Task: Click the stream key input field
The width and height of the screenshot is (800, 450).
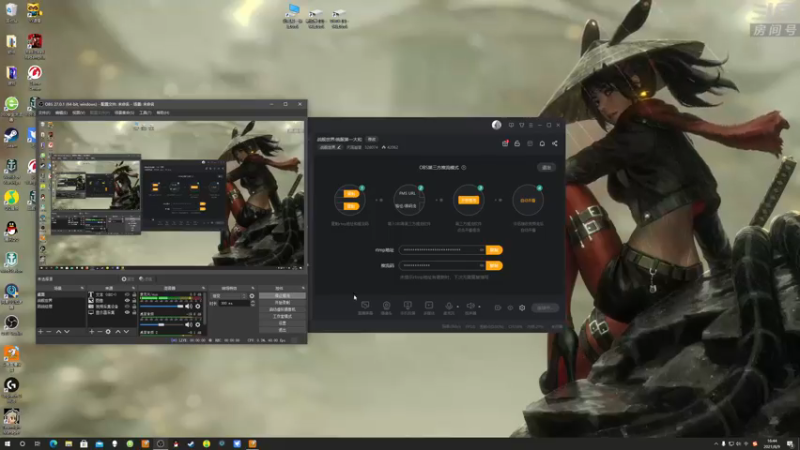Action: click(442, 265)
